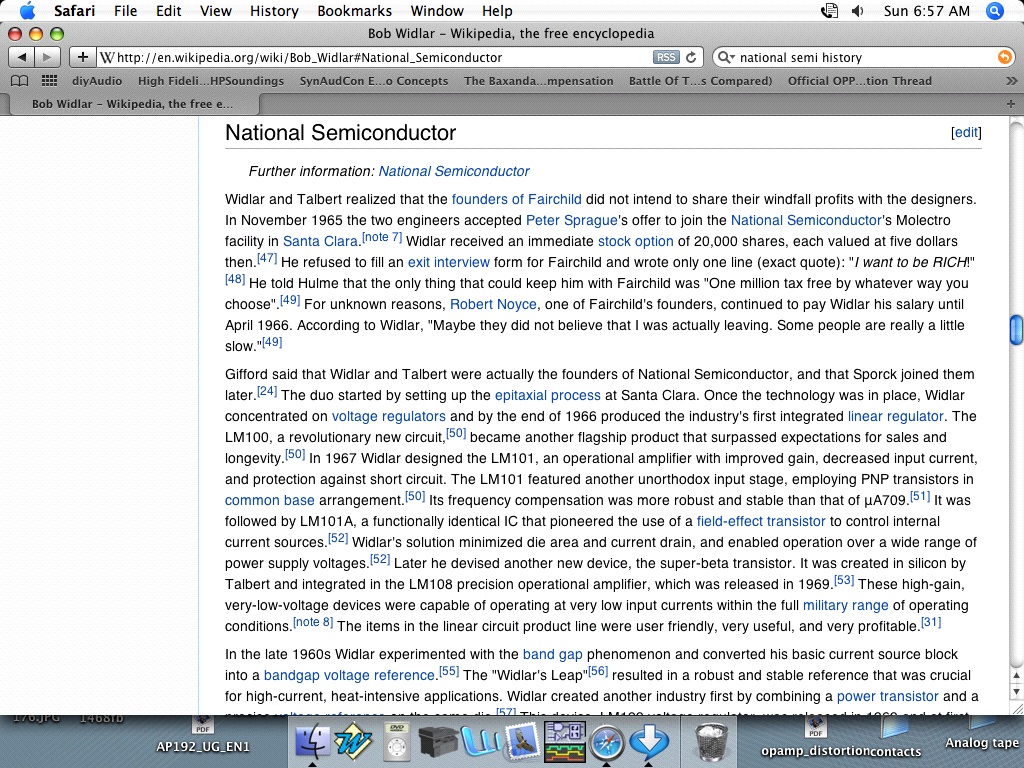Open the File menu
1024x768 pixels.
[125, 10]
